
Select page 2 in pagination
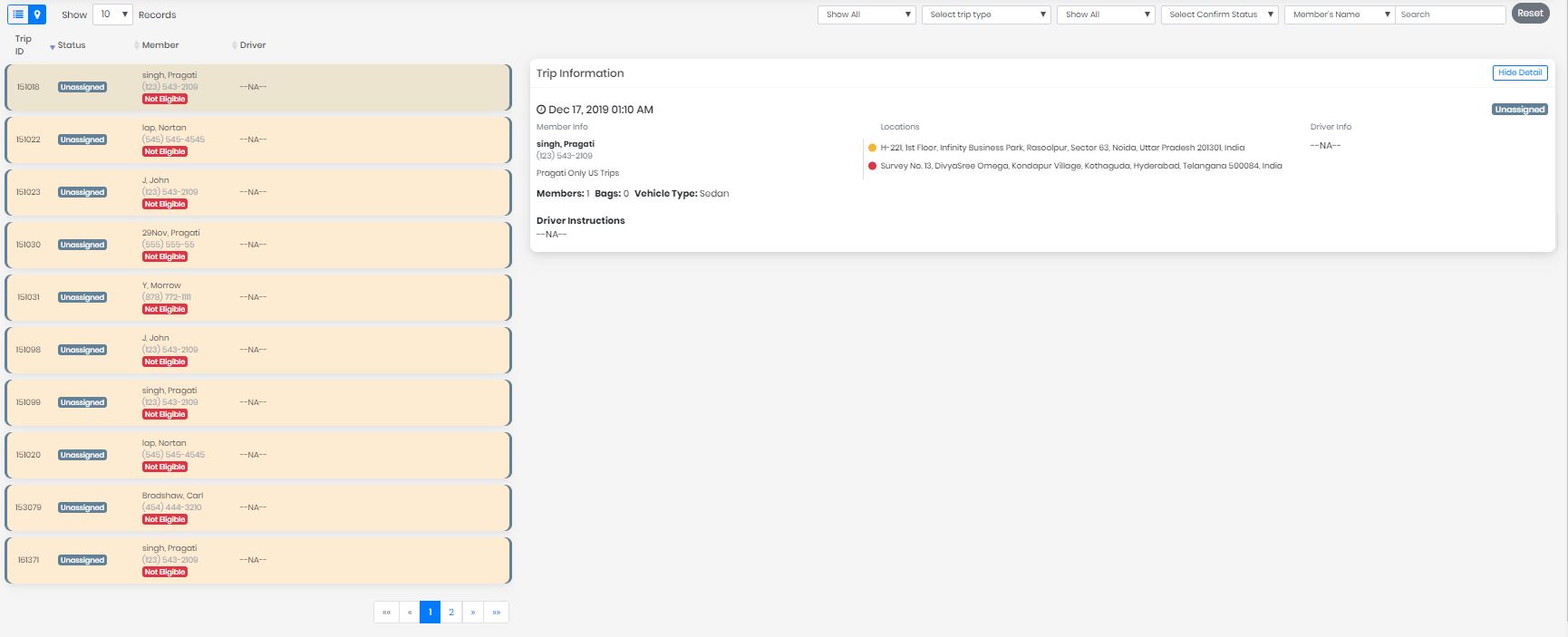tap(451, 613)
